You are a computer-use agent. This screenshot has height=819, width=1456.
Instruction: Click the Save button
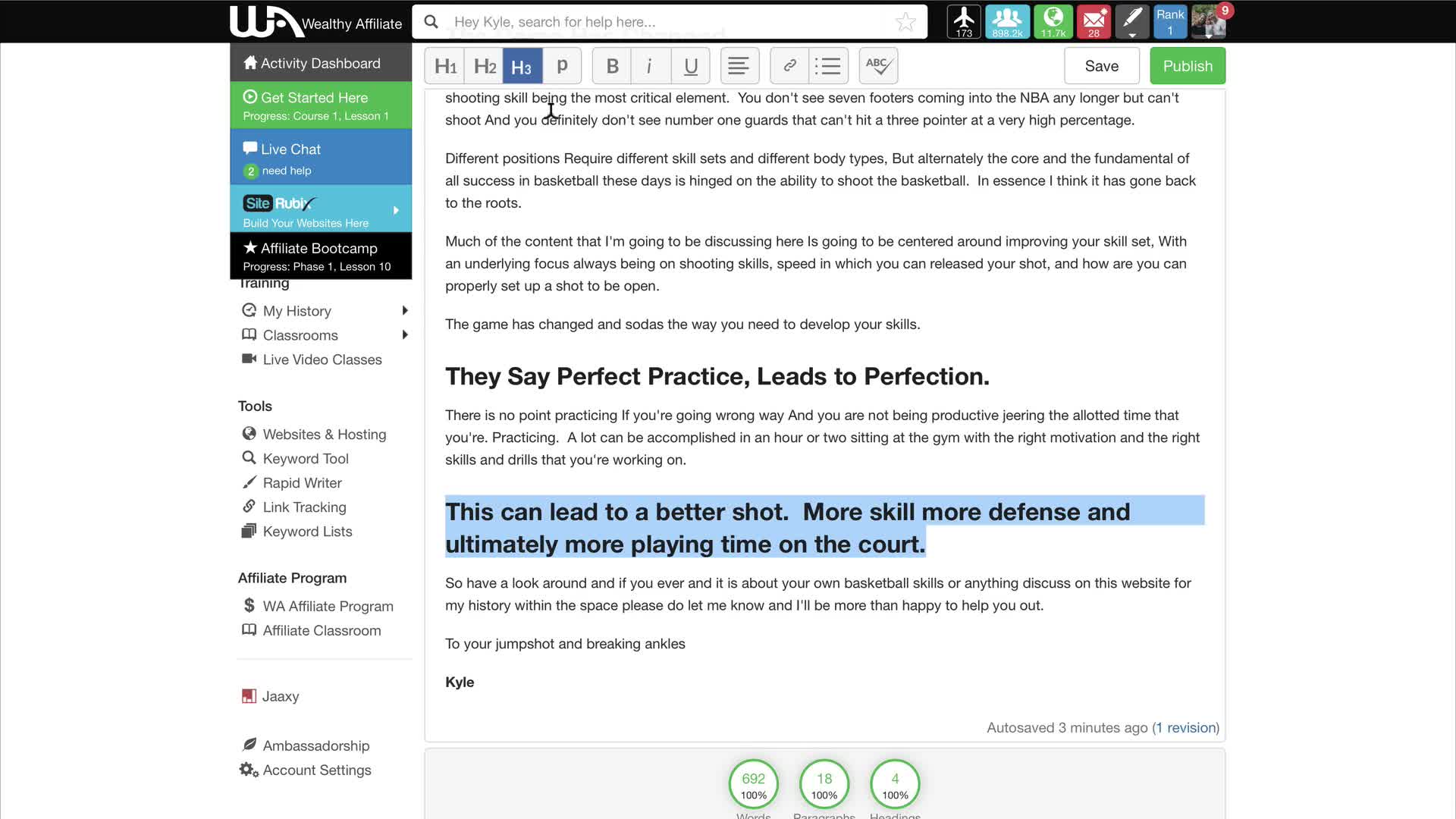1101,66
